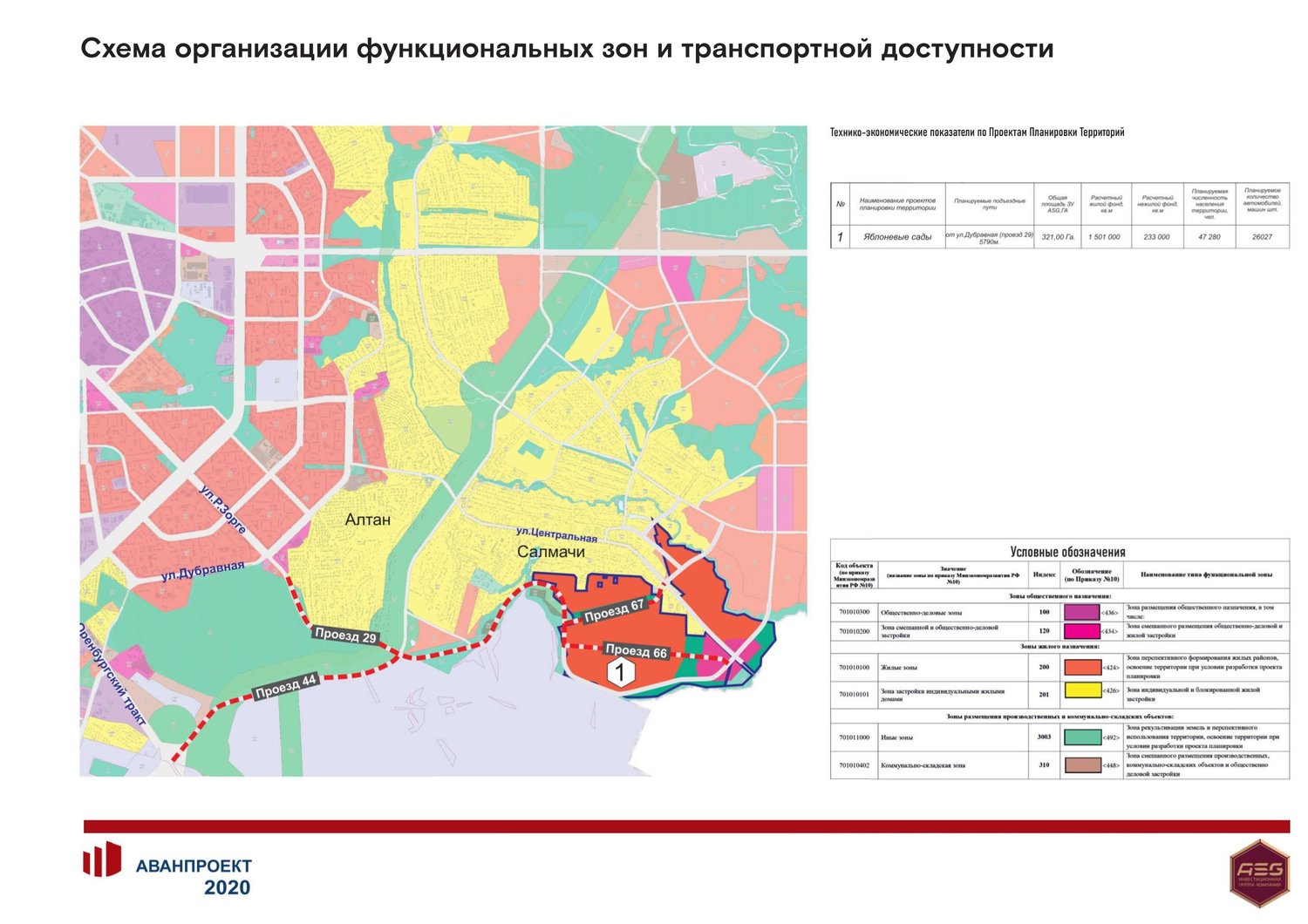Select the yellow swatch for index 201
The width and height of the screenshot is (1308, 924).
click(1082, 690)
